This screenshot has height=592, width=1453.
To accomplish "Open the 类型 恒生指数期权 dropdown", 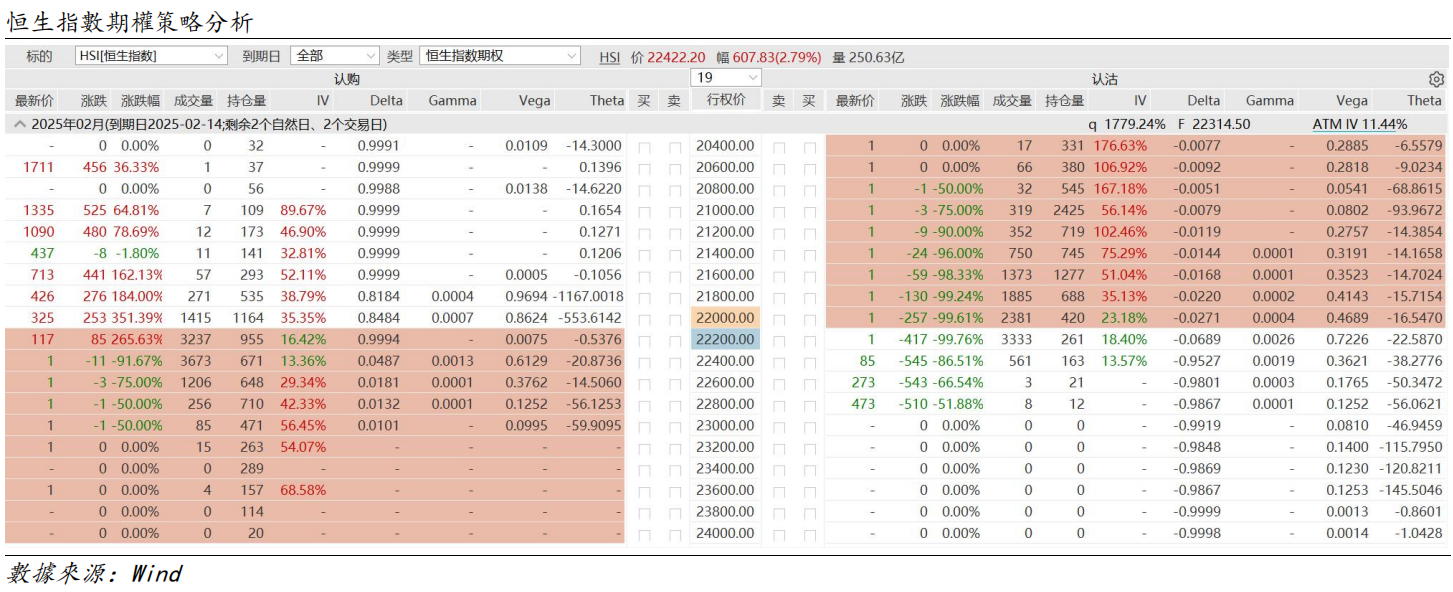I will [x=499, y=56].
